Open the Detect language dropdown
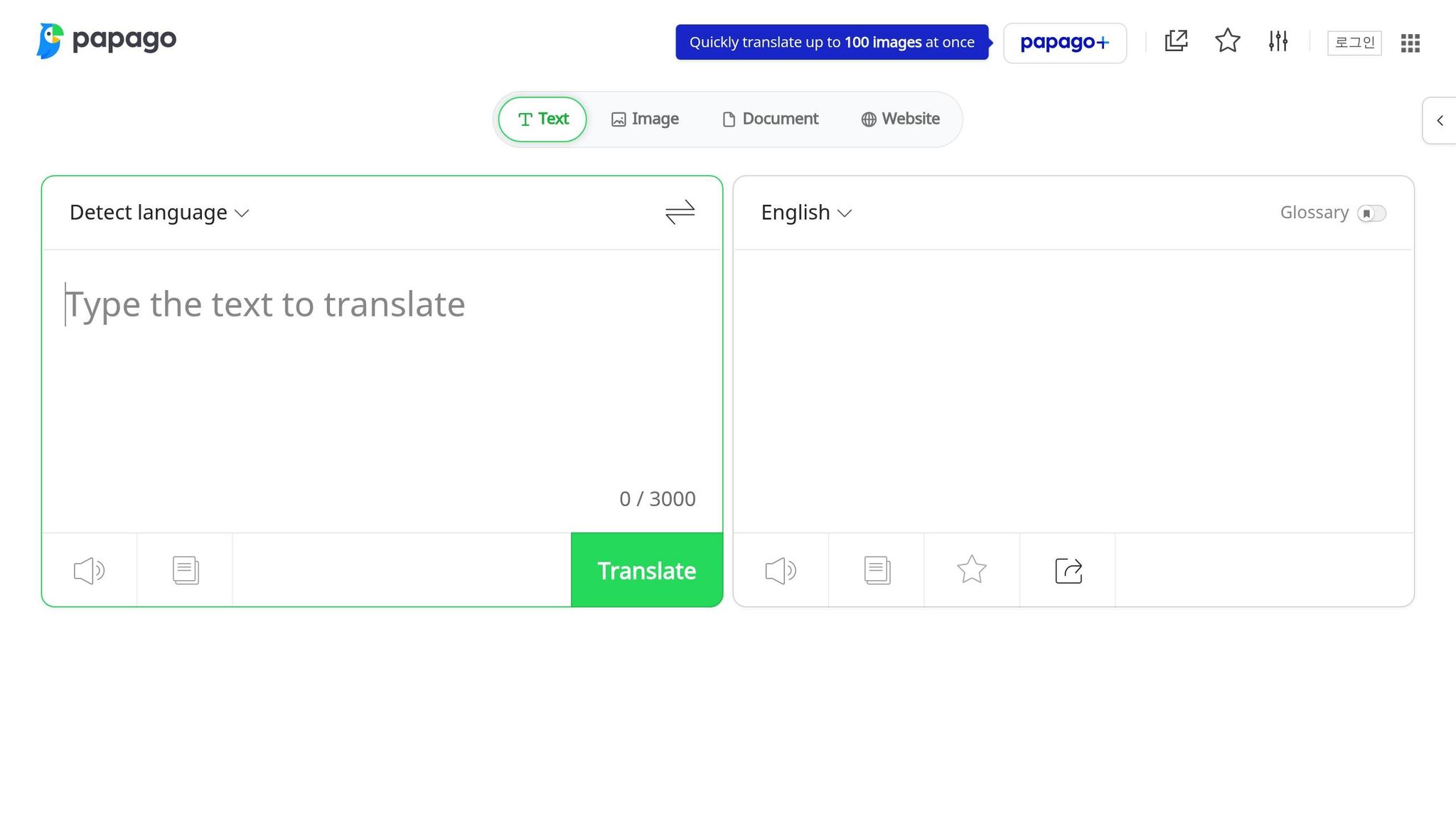 point(158,212)
